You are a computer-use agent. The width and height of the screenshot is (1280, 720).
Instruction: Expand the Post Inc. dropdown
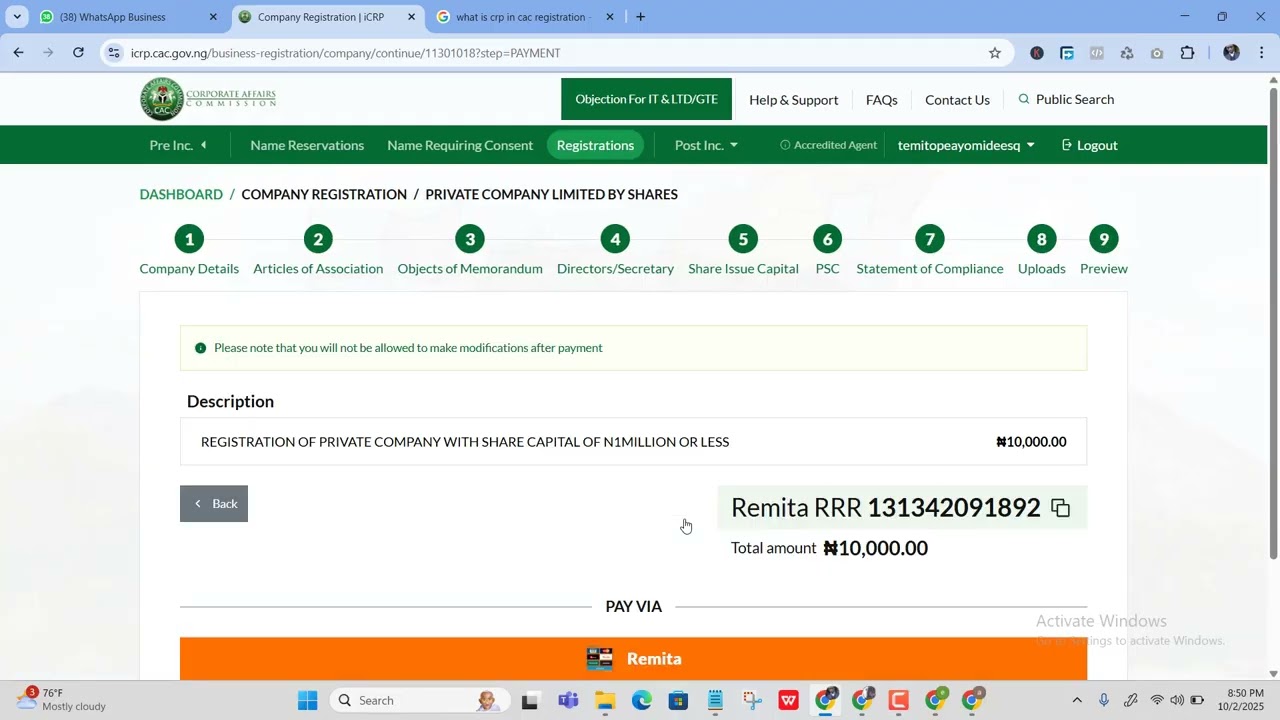(x=706, y=145)
